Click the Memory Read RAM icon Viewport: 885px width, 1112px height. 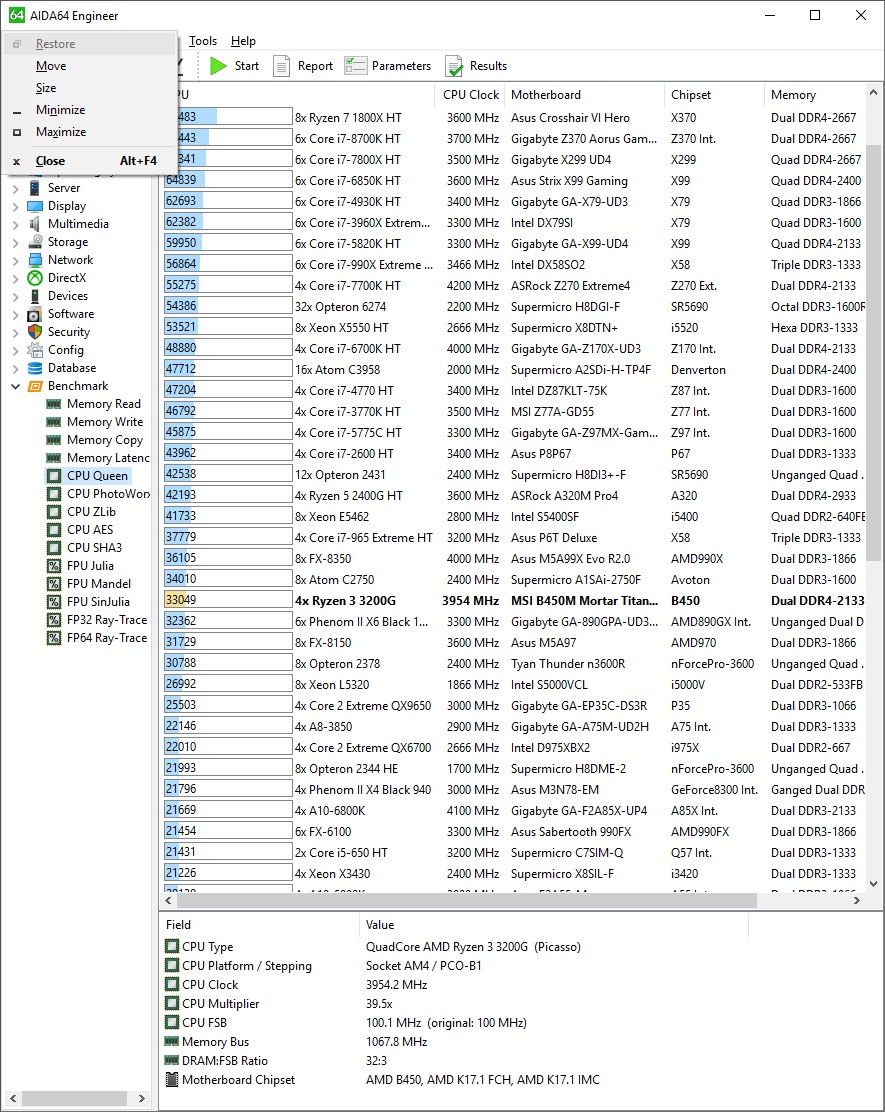click(53, 404)
